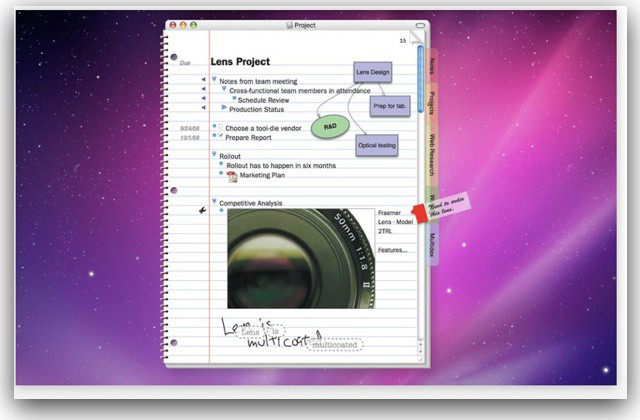Click the Choose a tool-die vendor text
The image size is (640, 420).
tap(263, 128)
